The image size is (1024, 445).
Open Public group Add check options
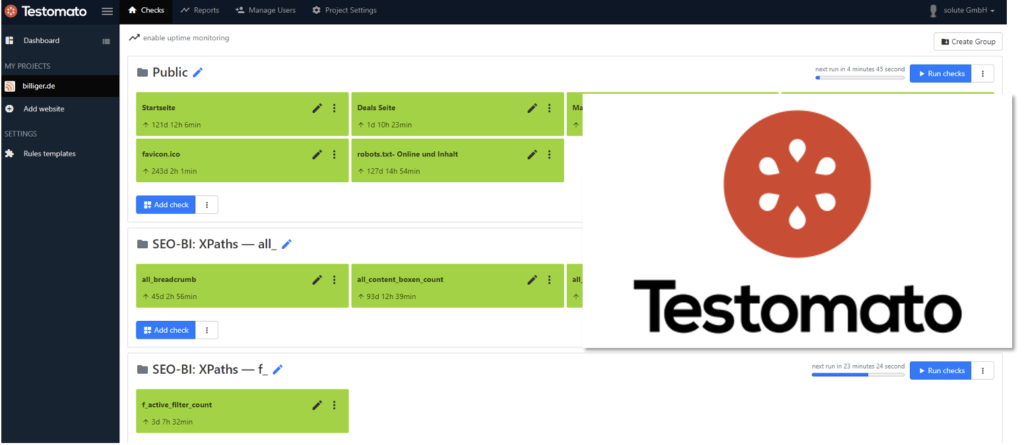207,205
